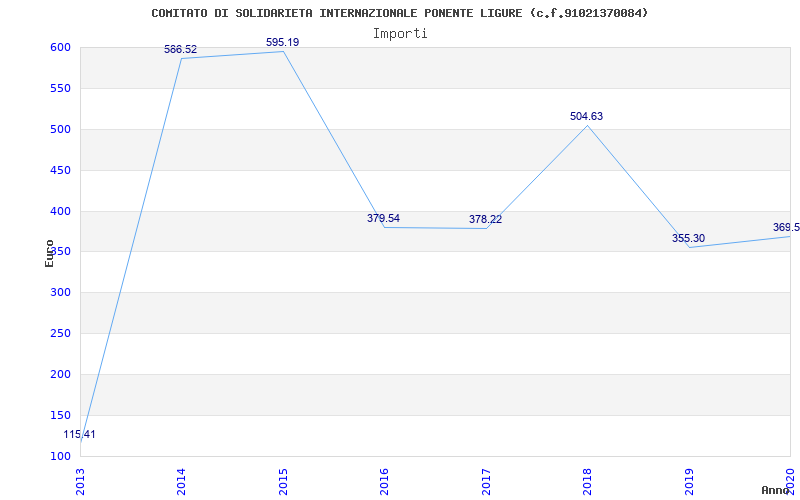
Task: Click the Anno x-axis title
Action: [776, 490]
